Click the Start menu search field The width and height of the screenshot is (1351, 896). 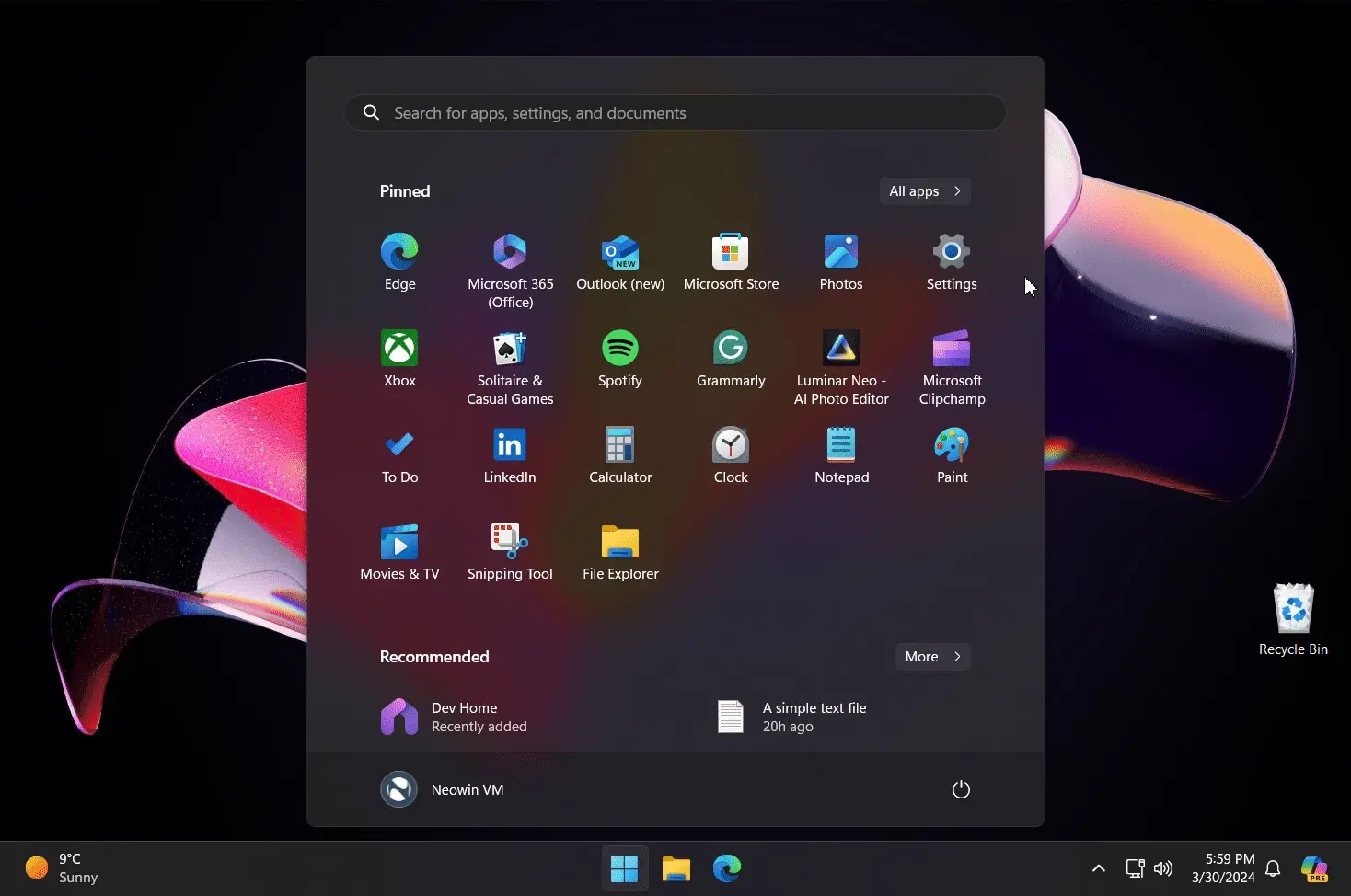(675, 113)
